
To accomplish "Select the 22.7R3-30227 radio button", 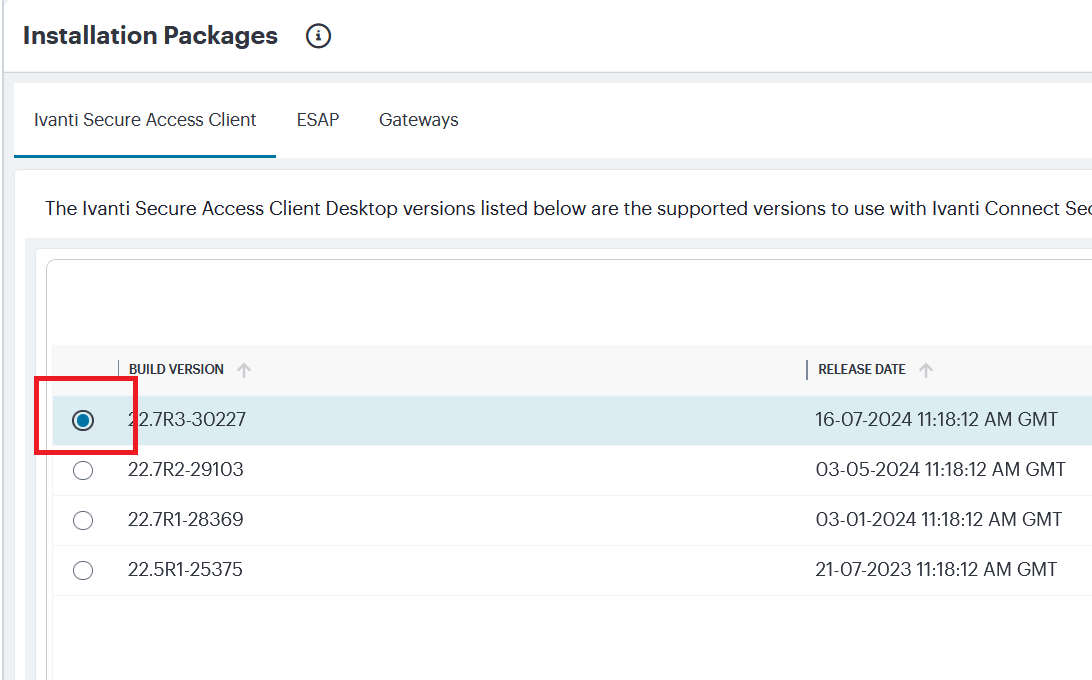I will (83, 419).
